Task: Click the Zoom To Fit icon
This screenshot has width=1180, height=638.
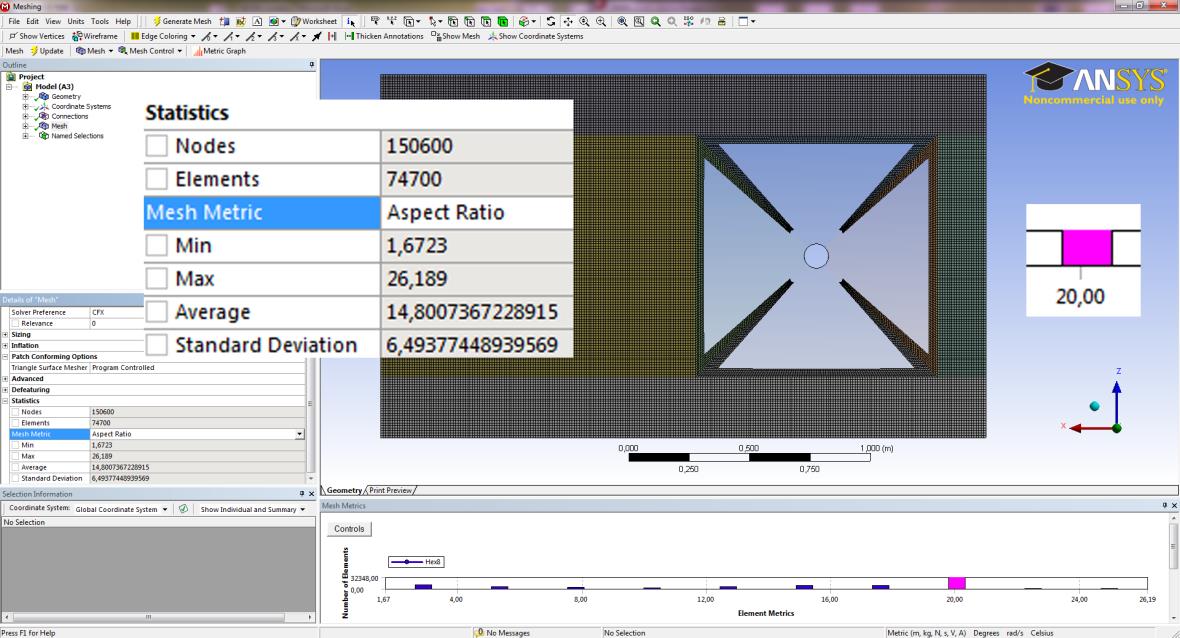Action: (x=622, y=21)
